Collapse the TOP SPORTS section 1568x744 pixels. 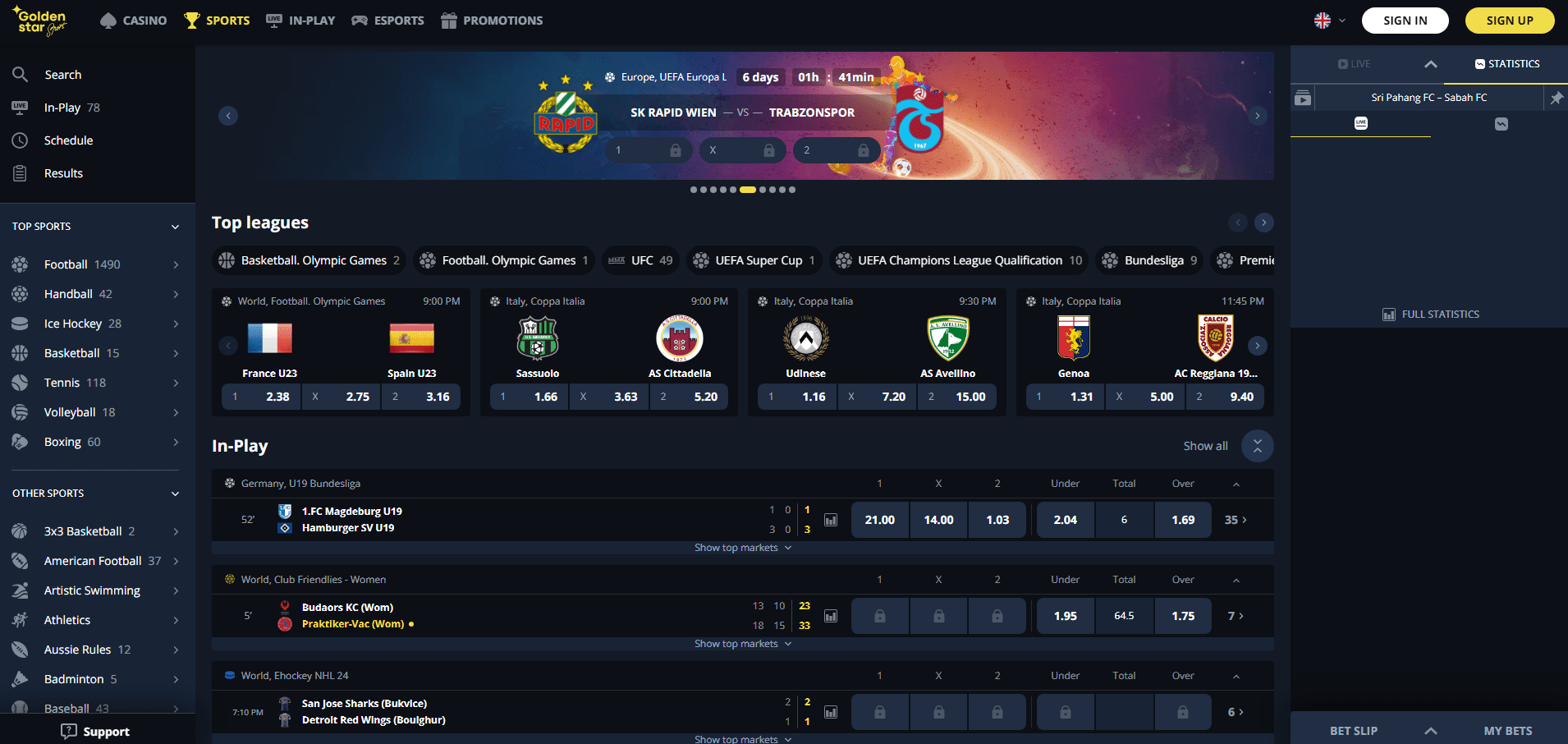[175, 227]
